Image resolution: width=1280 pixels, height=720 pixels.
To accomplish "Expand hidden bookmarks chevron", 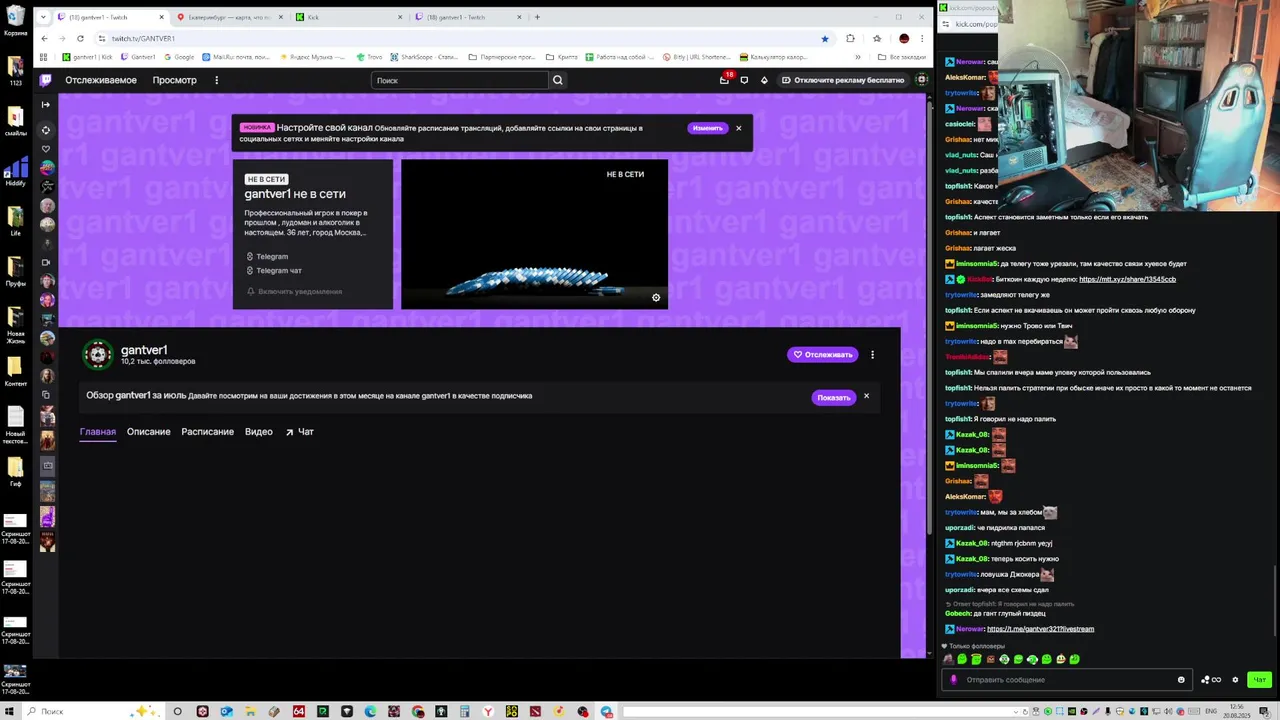I will click(x=857, y=57).
